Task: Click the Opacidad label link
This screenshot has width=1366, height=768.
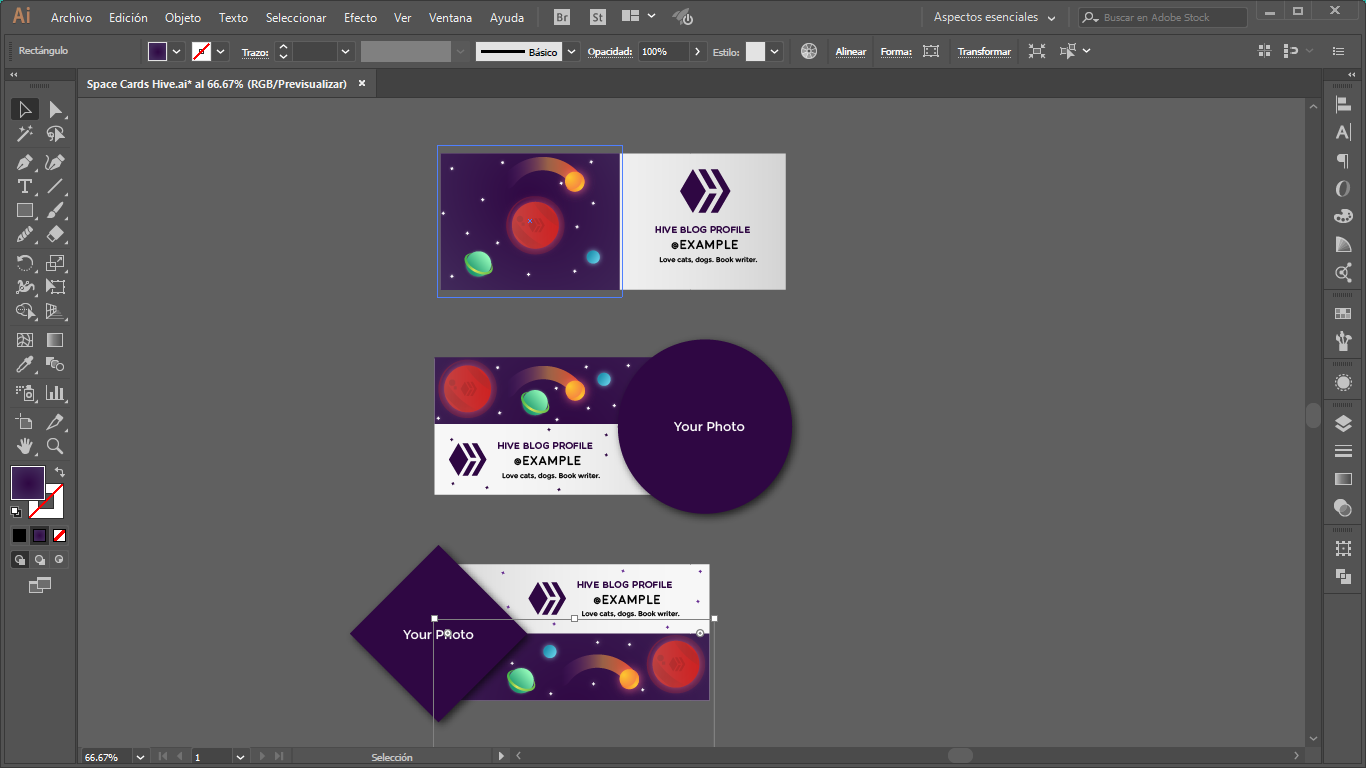Action: pyautogui.click(x=610, y=52)
